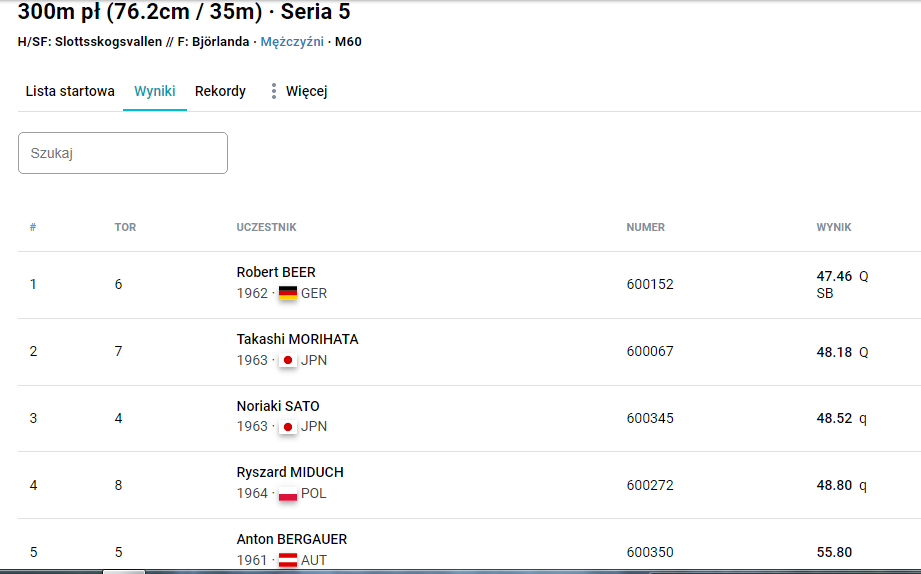The width and height of the screenshot is (921, 574).
Task: Open Anton BERGAUER athlete profile
Action: click(x=292, y=539)
